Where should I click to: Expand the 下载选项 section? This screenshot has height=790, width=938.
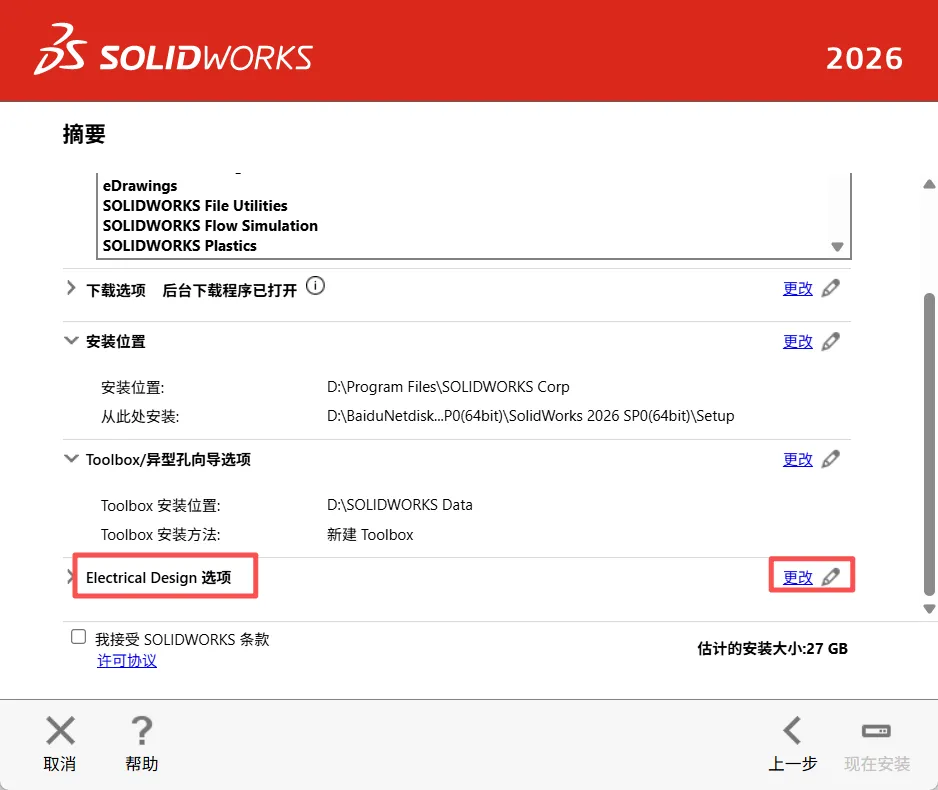[x=71, y=288]
